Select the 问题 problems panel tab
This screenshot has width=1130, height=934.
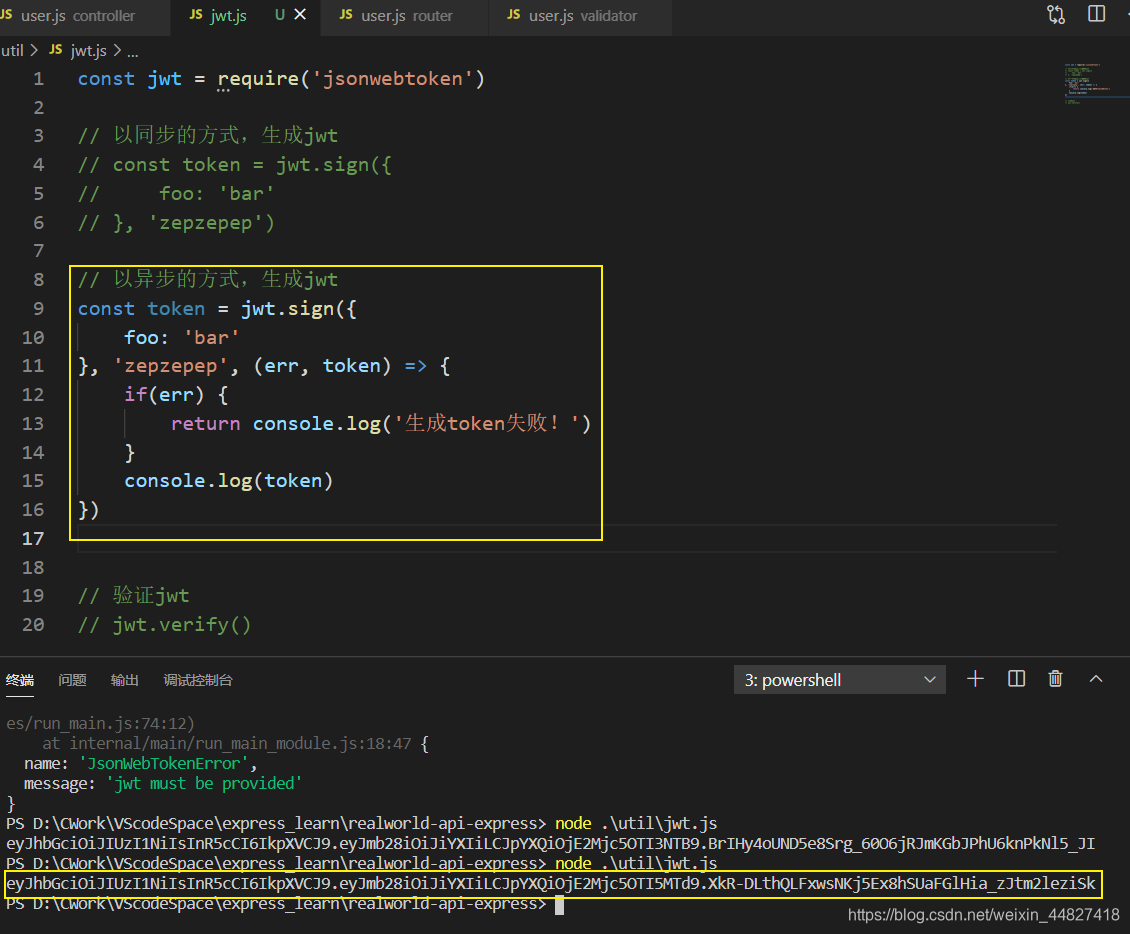72,680
